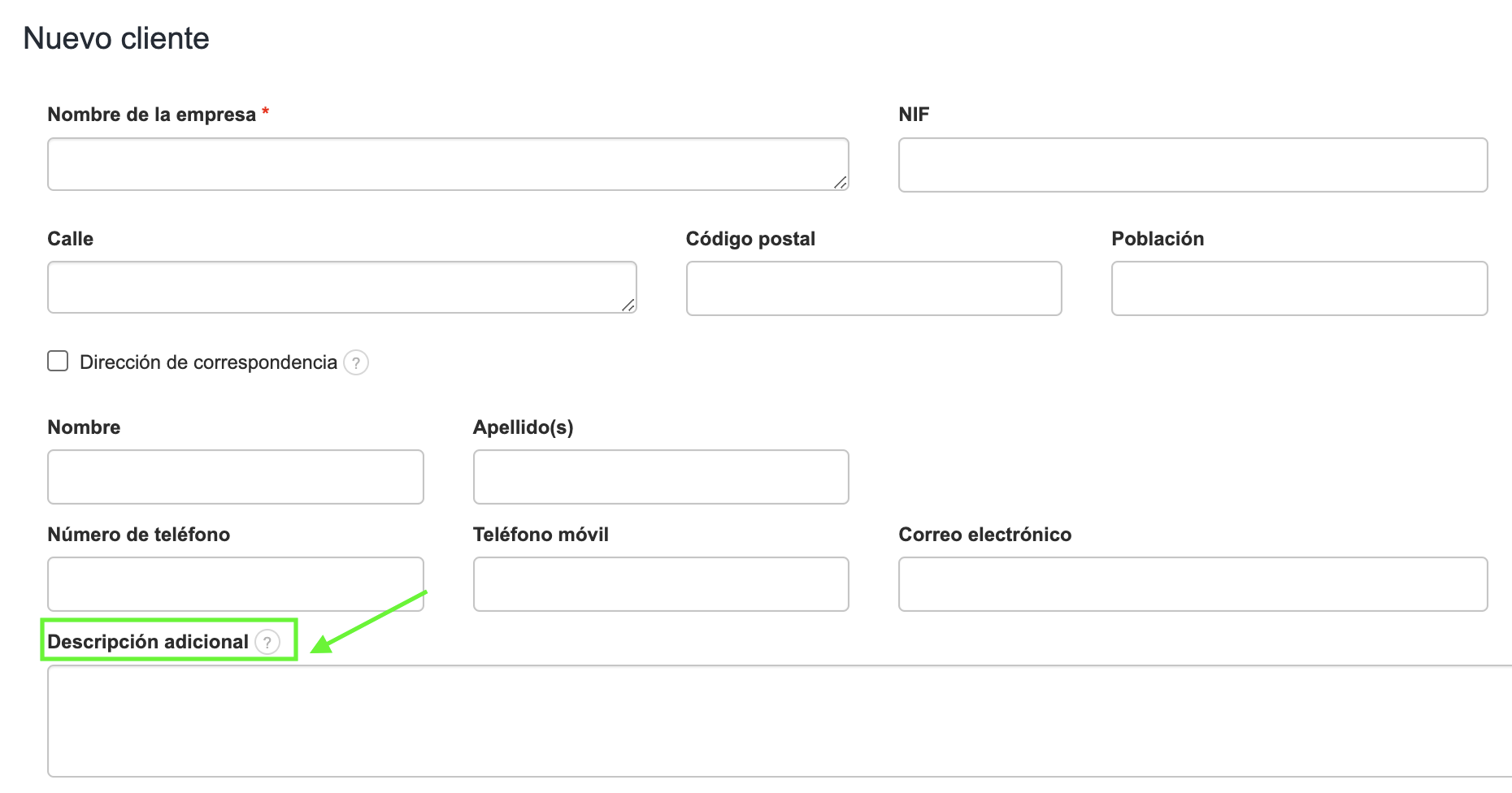The width and height of the screenshot is (1512, 793).
Task: Click the Nombre first-name input box
Action: tap(236, 477)
